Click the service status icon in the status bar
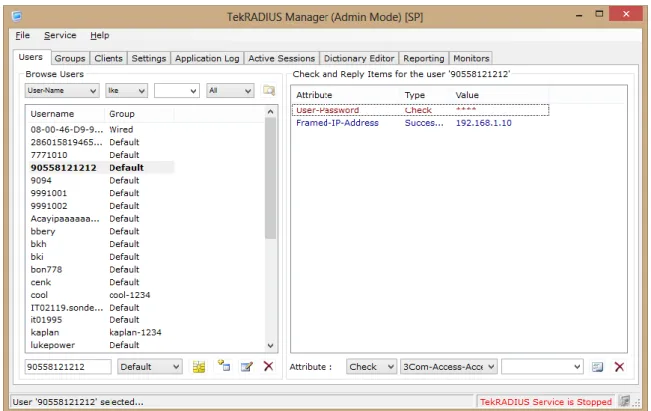This screenshot has height=411, width=651. (x=624, y=401)
